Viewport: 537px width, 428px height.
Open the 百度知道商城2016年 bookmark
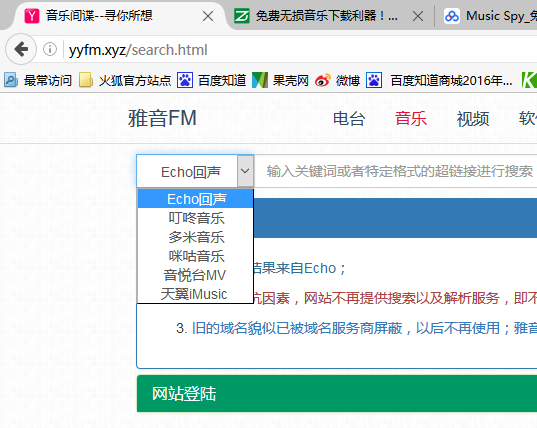point(439,80)
